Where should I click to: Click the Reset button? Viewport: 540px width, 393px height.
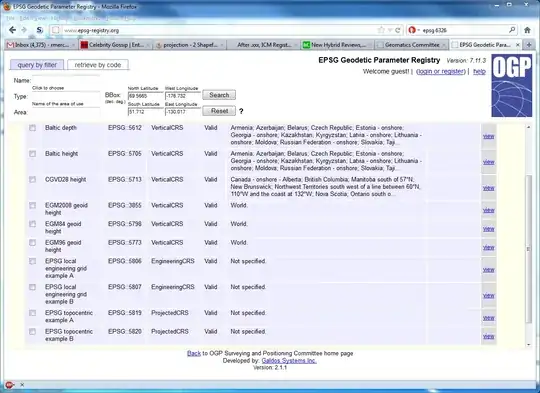pos(219,111)
